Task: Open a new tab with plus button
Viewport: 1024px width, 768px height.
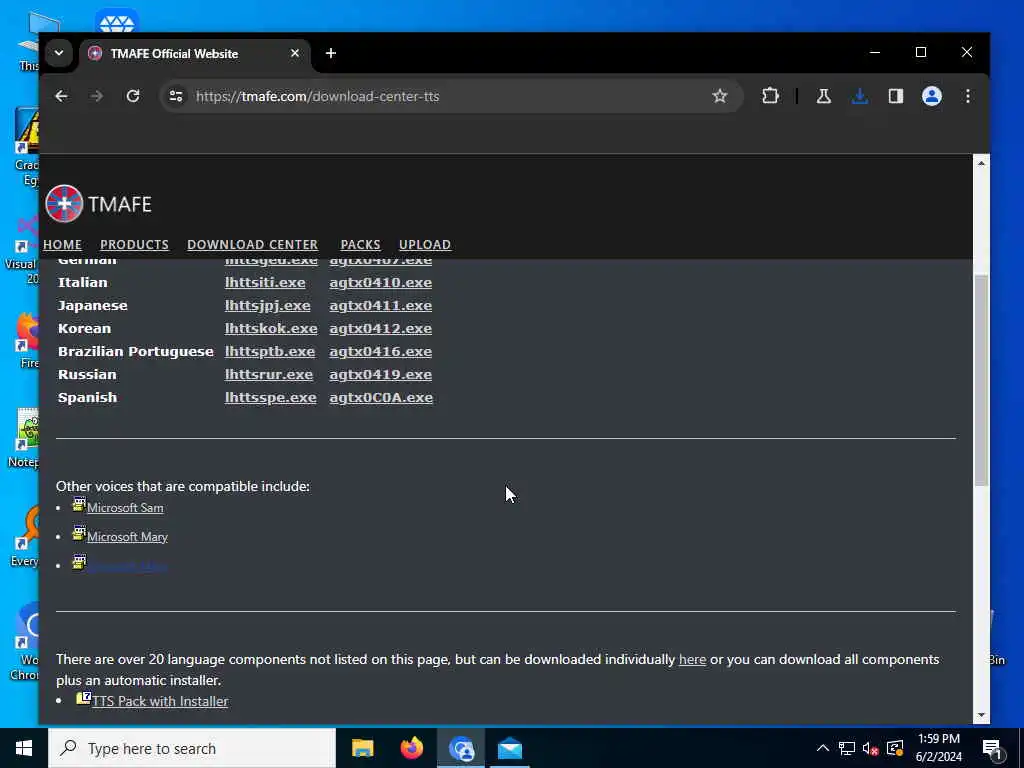Action: pyautogui.click(x=331, y=53)
